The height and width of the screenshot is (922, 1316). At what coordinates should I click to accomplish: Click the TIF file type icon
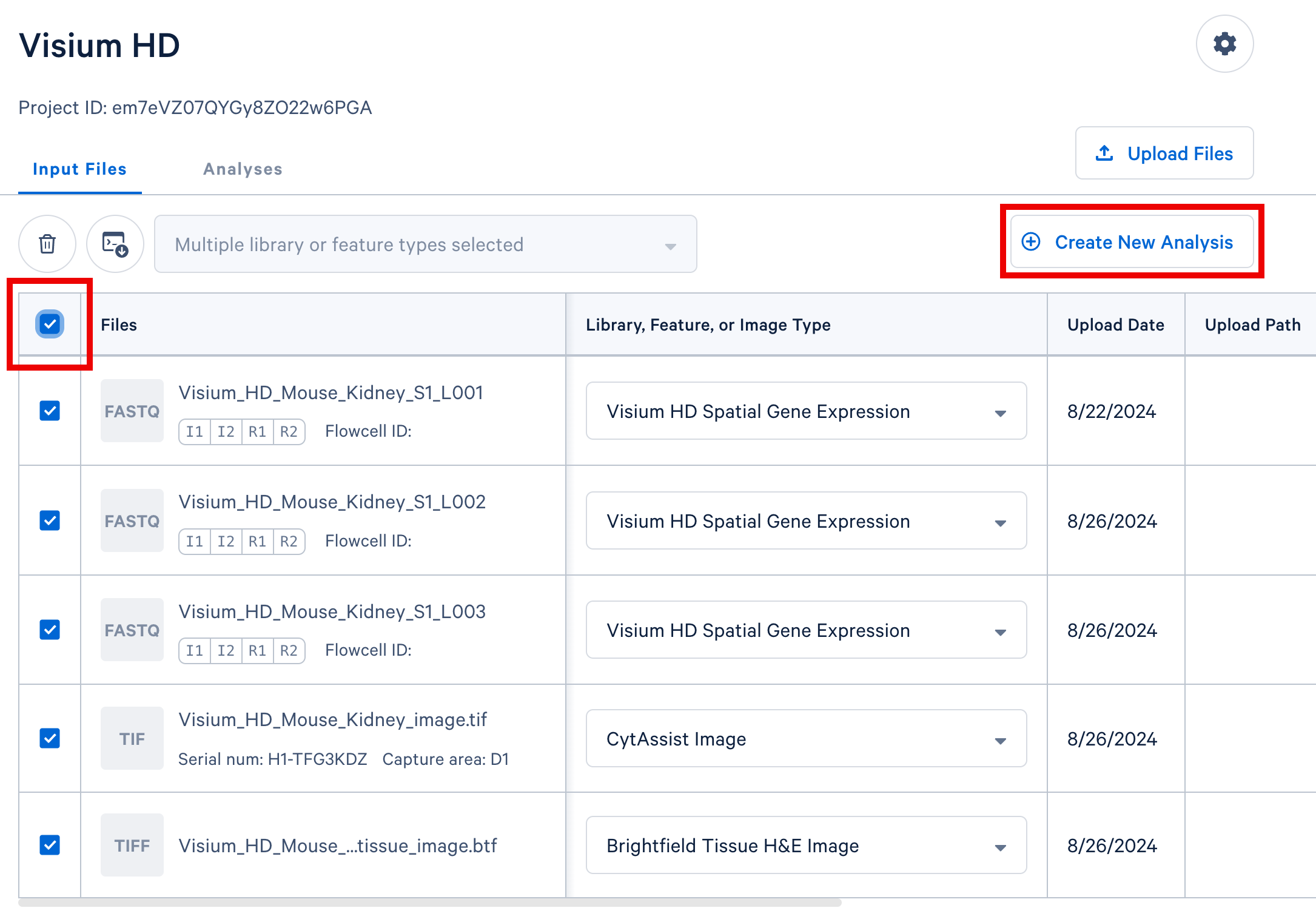132,739
